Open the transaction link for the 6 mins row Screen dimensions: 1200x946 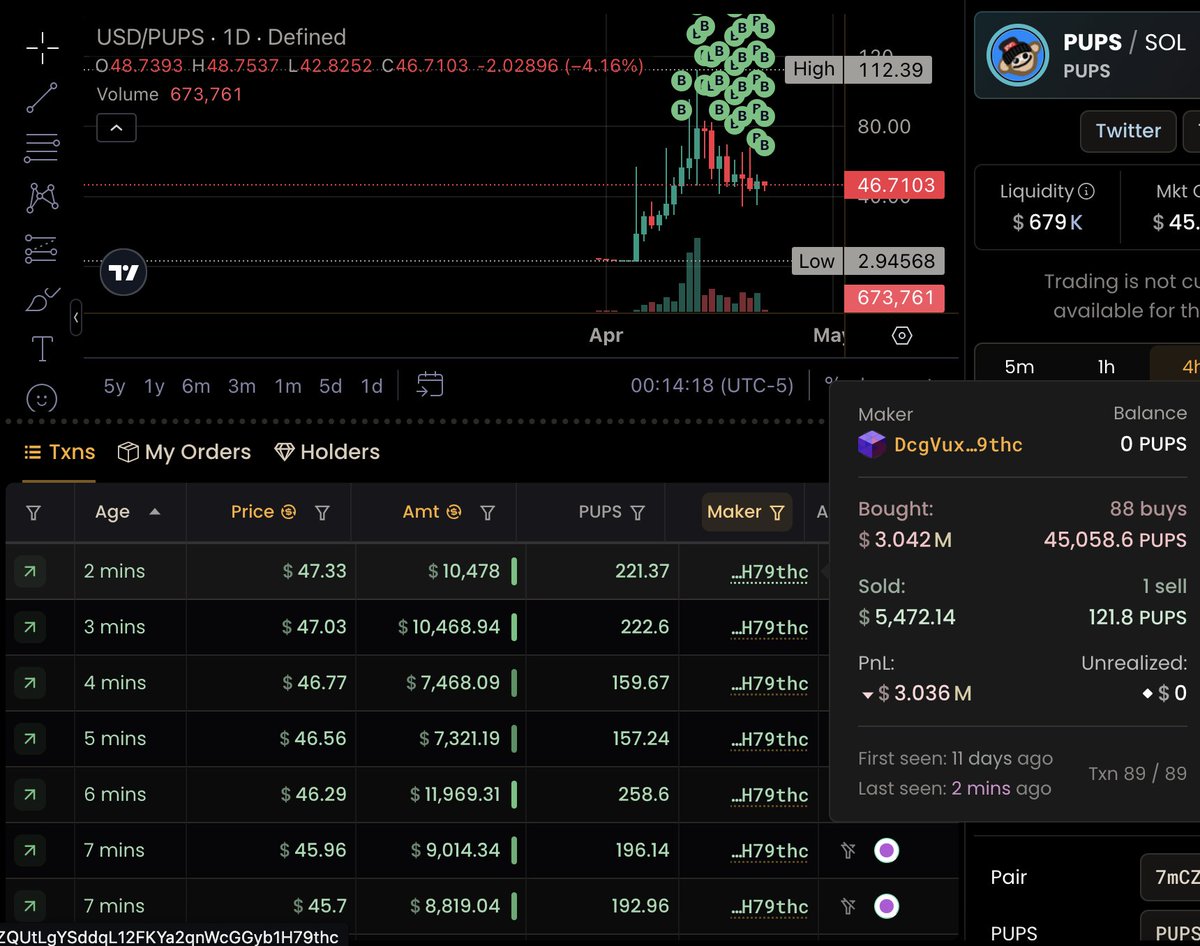point(30,795)
